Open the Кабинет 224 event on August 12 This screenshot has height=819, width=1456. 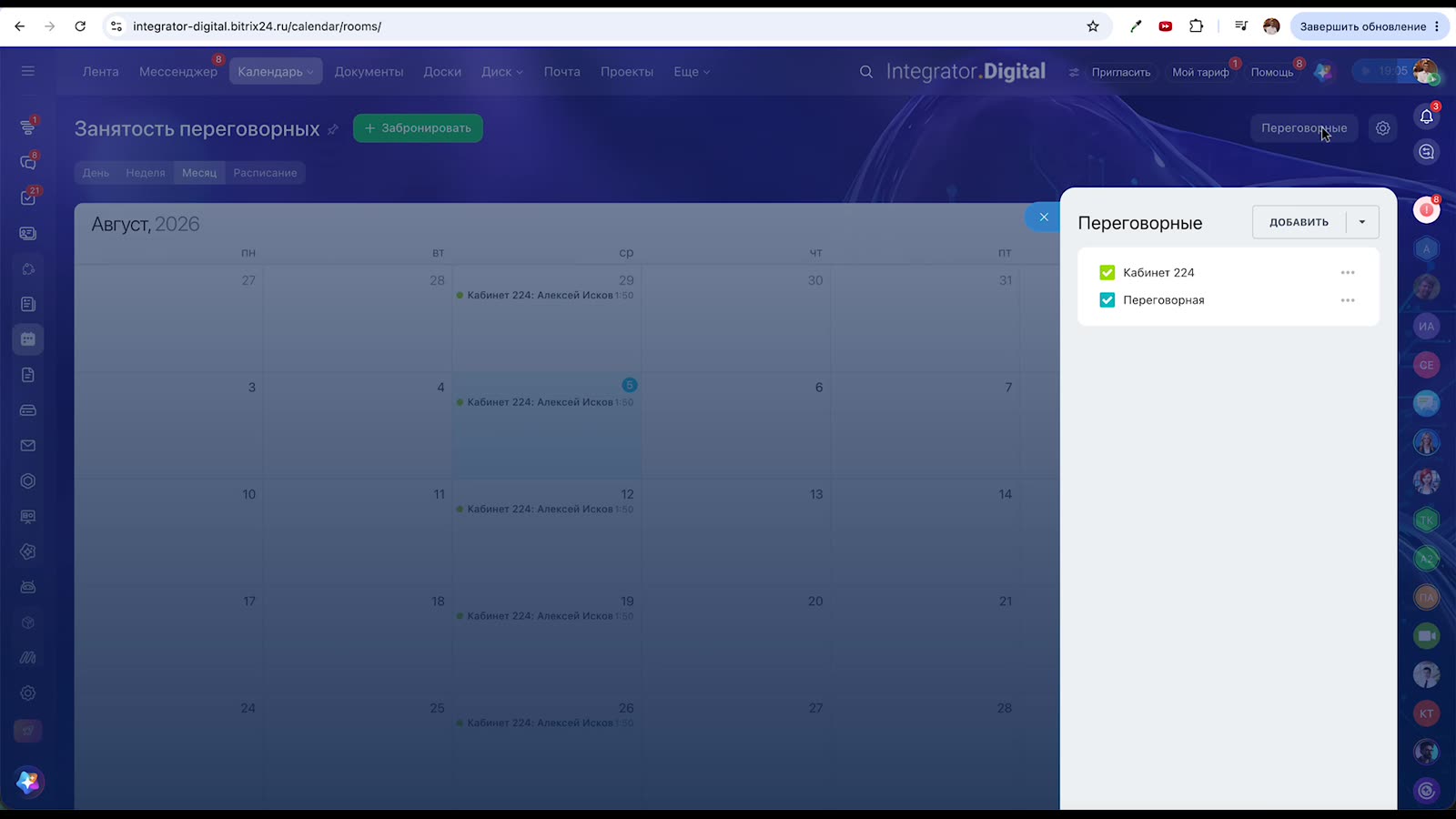pyautogui.click(x=545, y=510)
